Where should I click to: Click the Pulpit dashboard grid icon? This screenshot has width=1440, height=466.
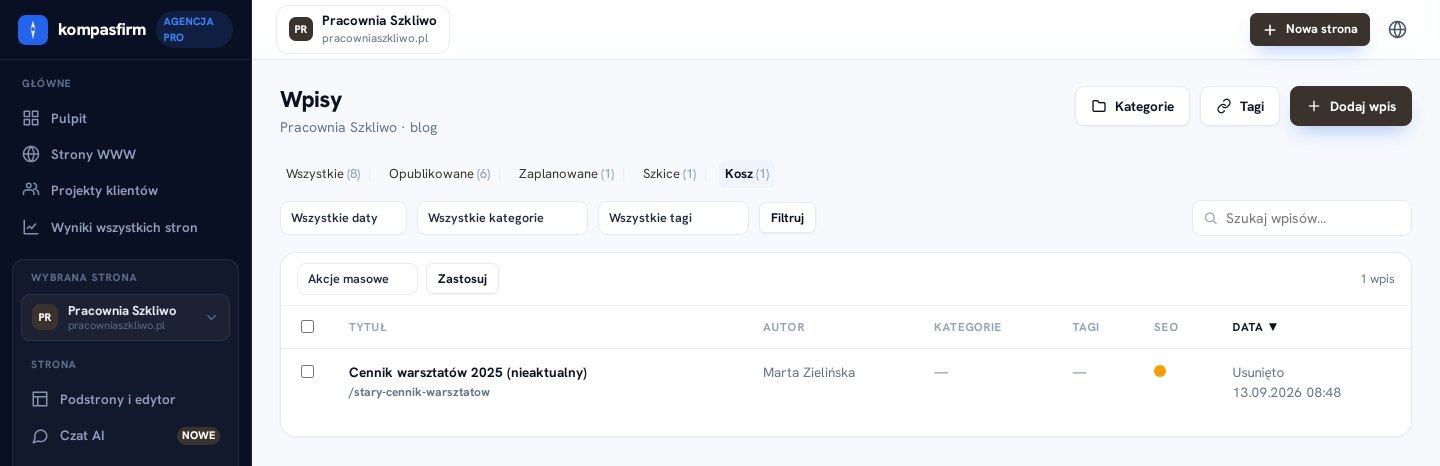(x=31, y=118)
